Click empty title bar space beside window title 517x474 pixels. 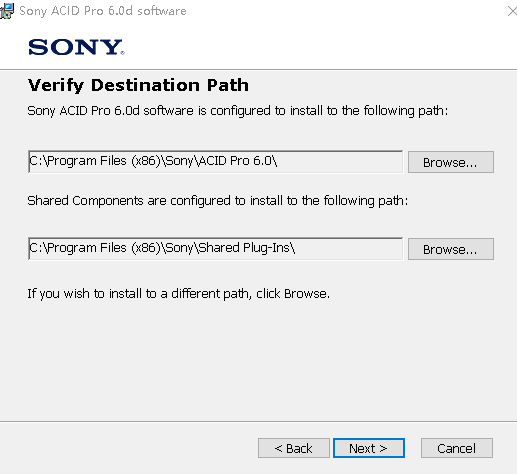[x=343, y=11]
